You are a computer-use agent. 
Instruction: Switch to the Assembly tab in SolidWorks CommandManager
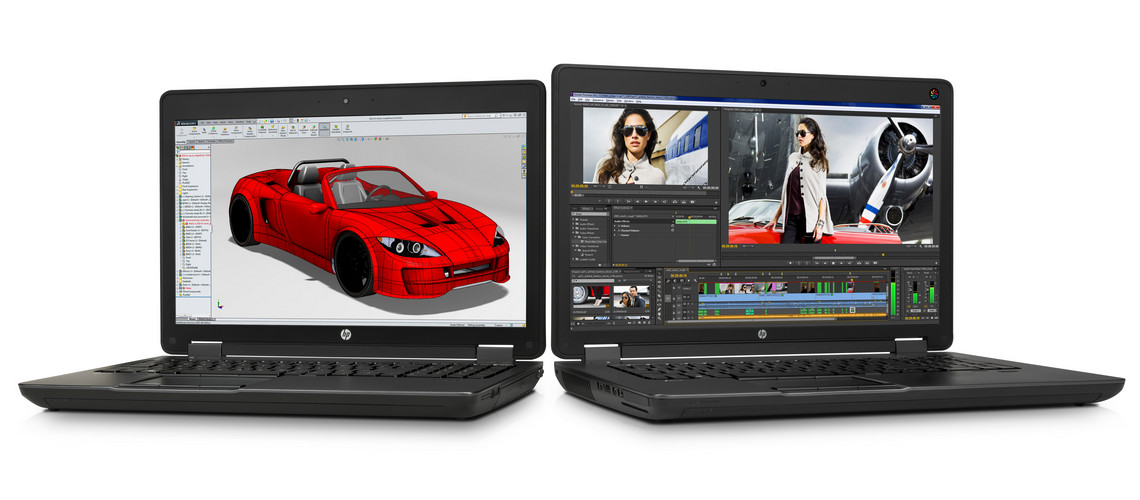181,142
